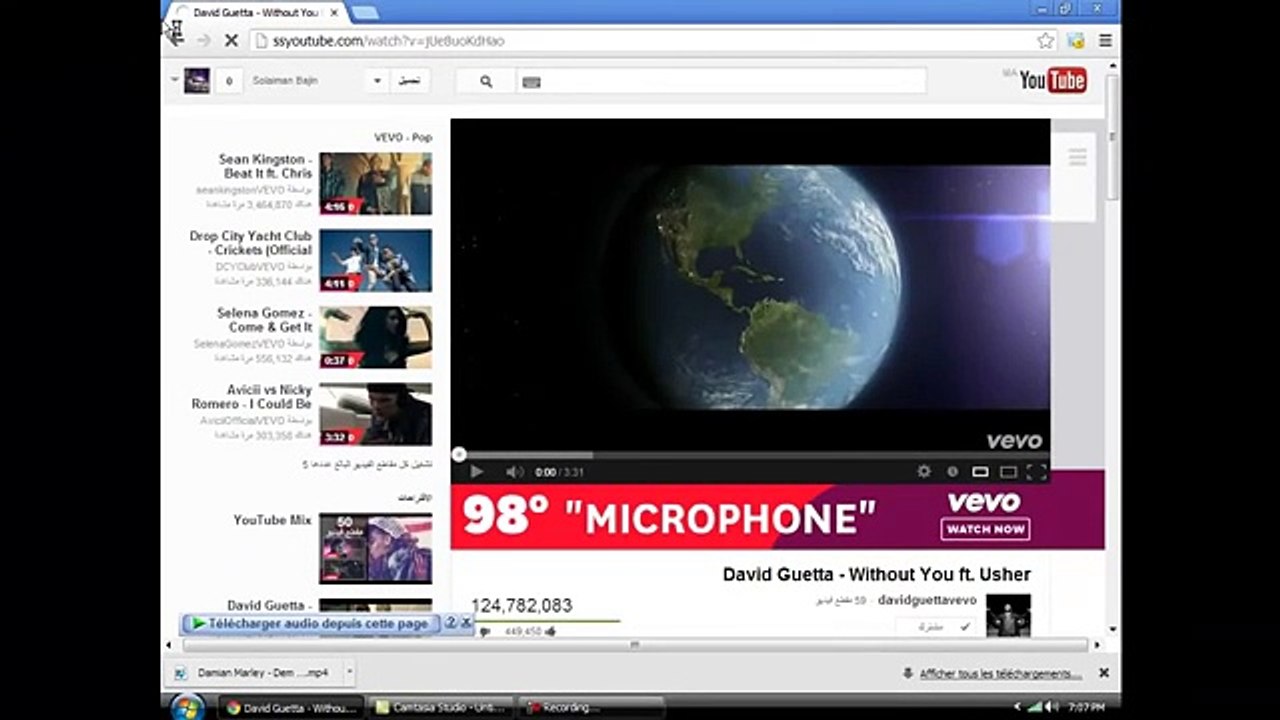The height and width of the screenshot is (720, 1280).
Task: Close the downloads bar
Action: (x=1104, y=673)
